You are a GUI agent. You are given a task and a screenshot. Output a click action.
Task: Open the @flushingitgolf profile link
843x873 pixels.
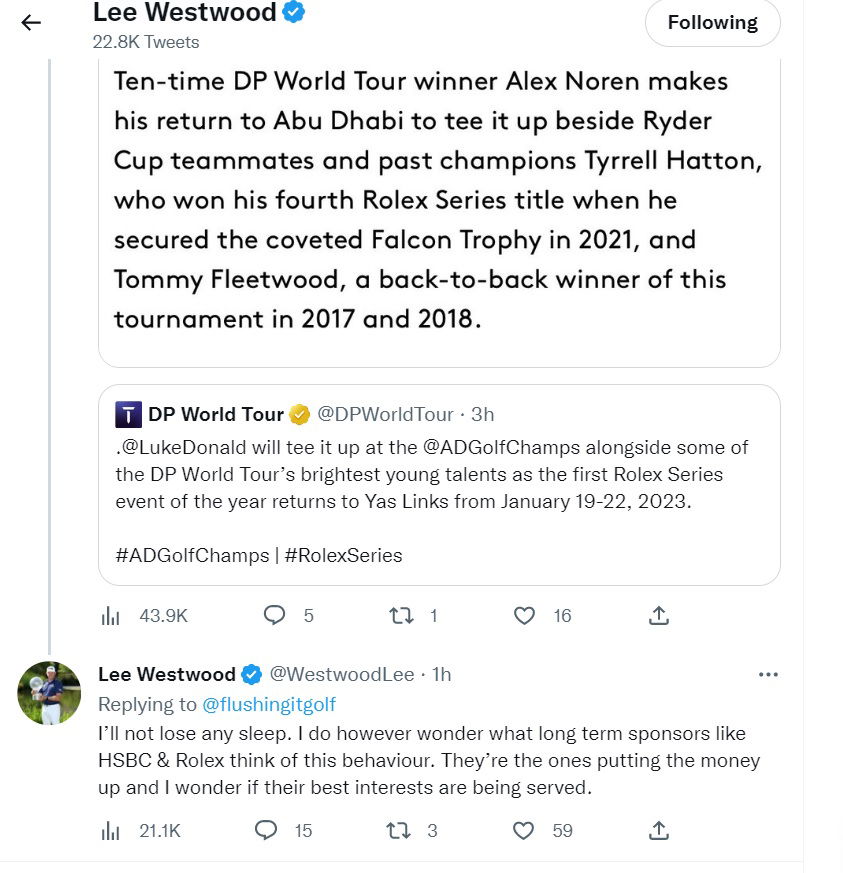pyautogui.click(x=269, y=705)
